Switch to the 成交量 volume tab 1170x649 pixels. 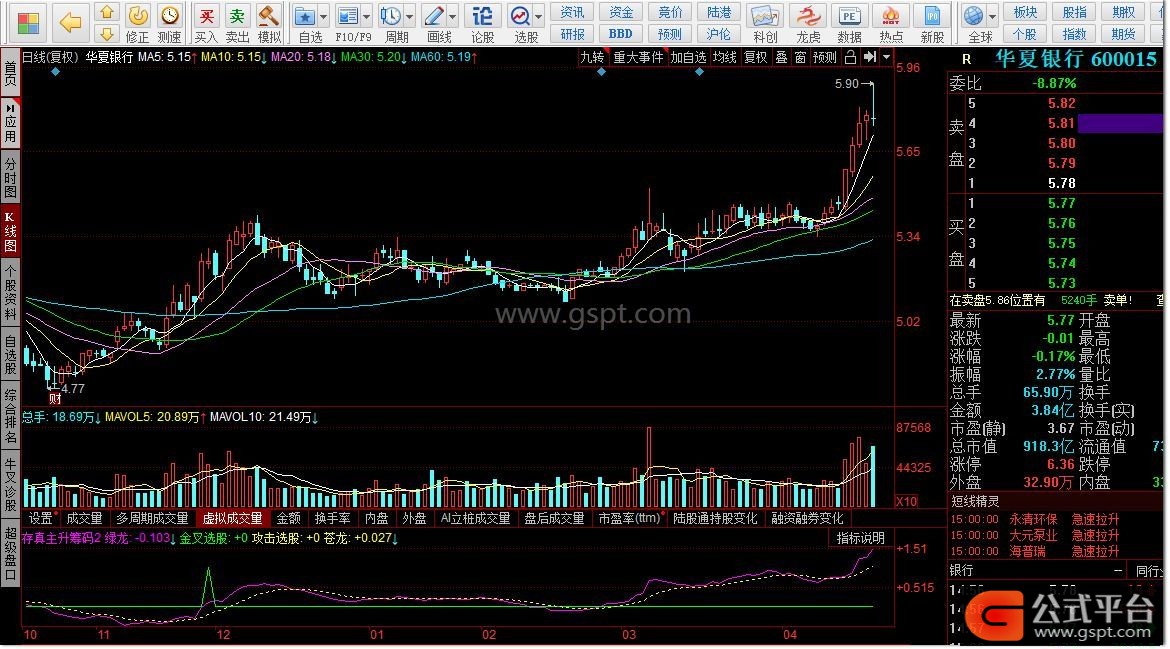(84, 518)
